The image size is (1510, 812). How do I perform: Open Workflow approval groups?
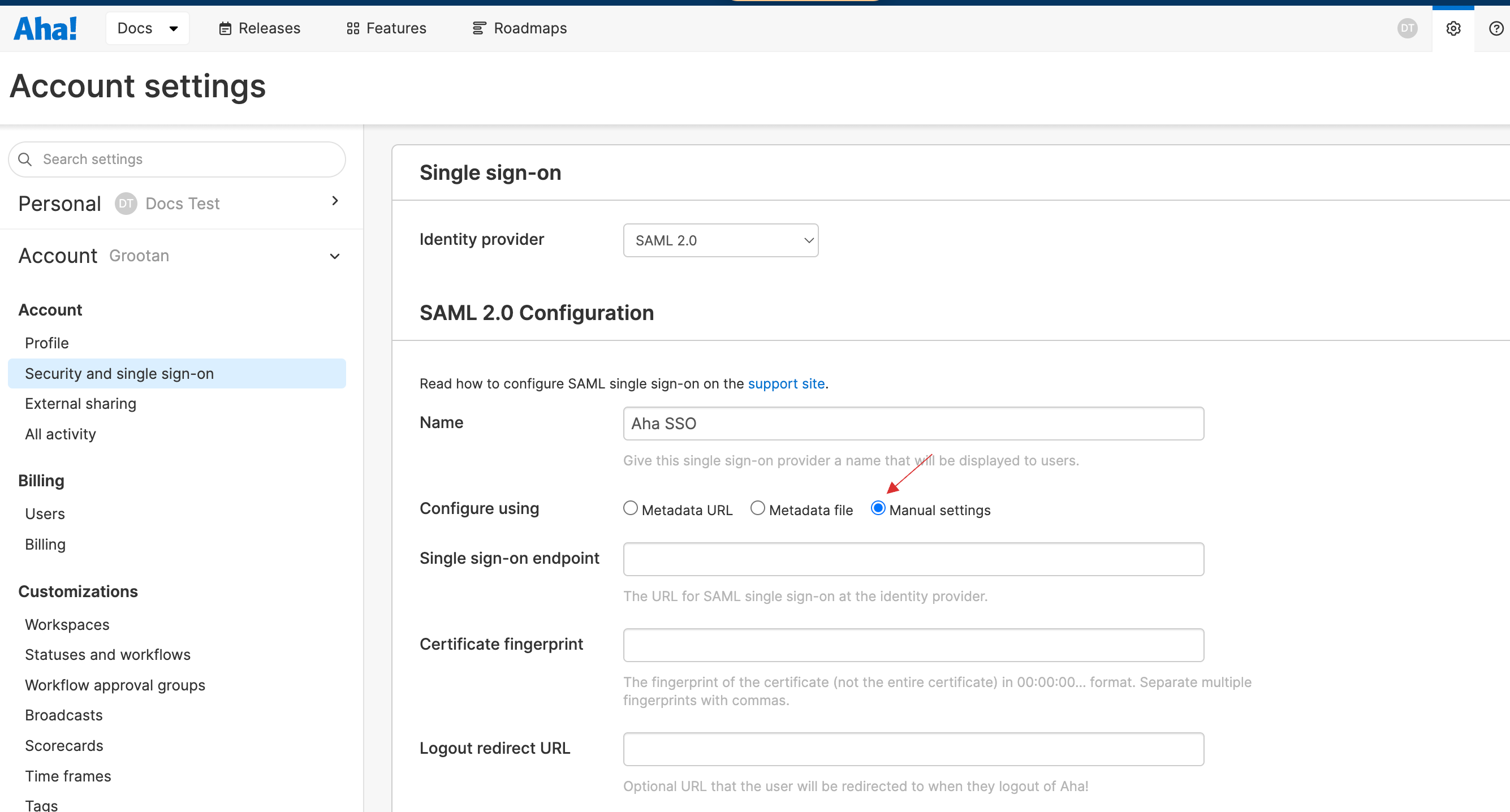(115, 685)
